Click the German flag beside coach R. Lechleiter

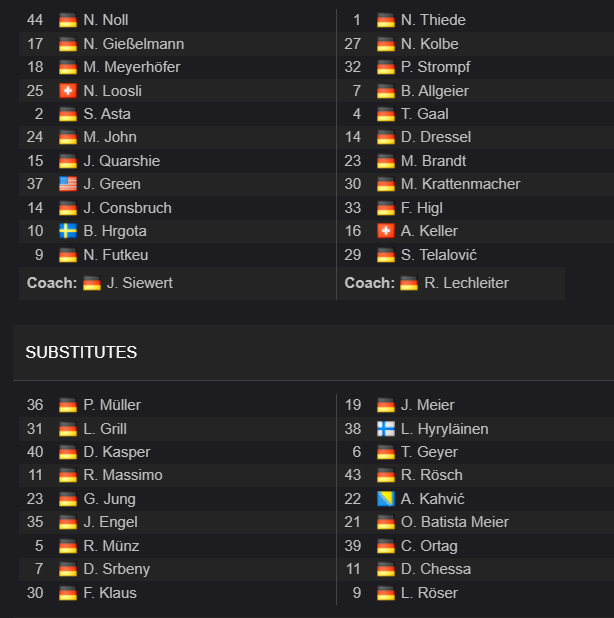(x=409, y=283)
